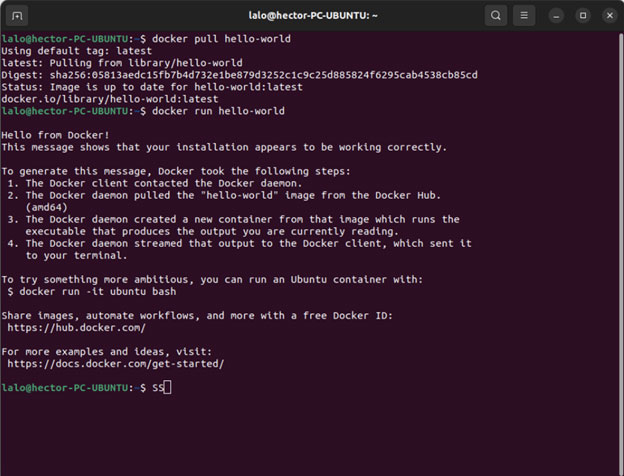Click step 1 'Docker client contacted' line
Screen dimensions: 624x476
[x=155, y=183]
